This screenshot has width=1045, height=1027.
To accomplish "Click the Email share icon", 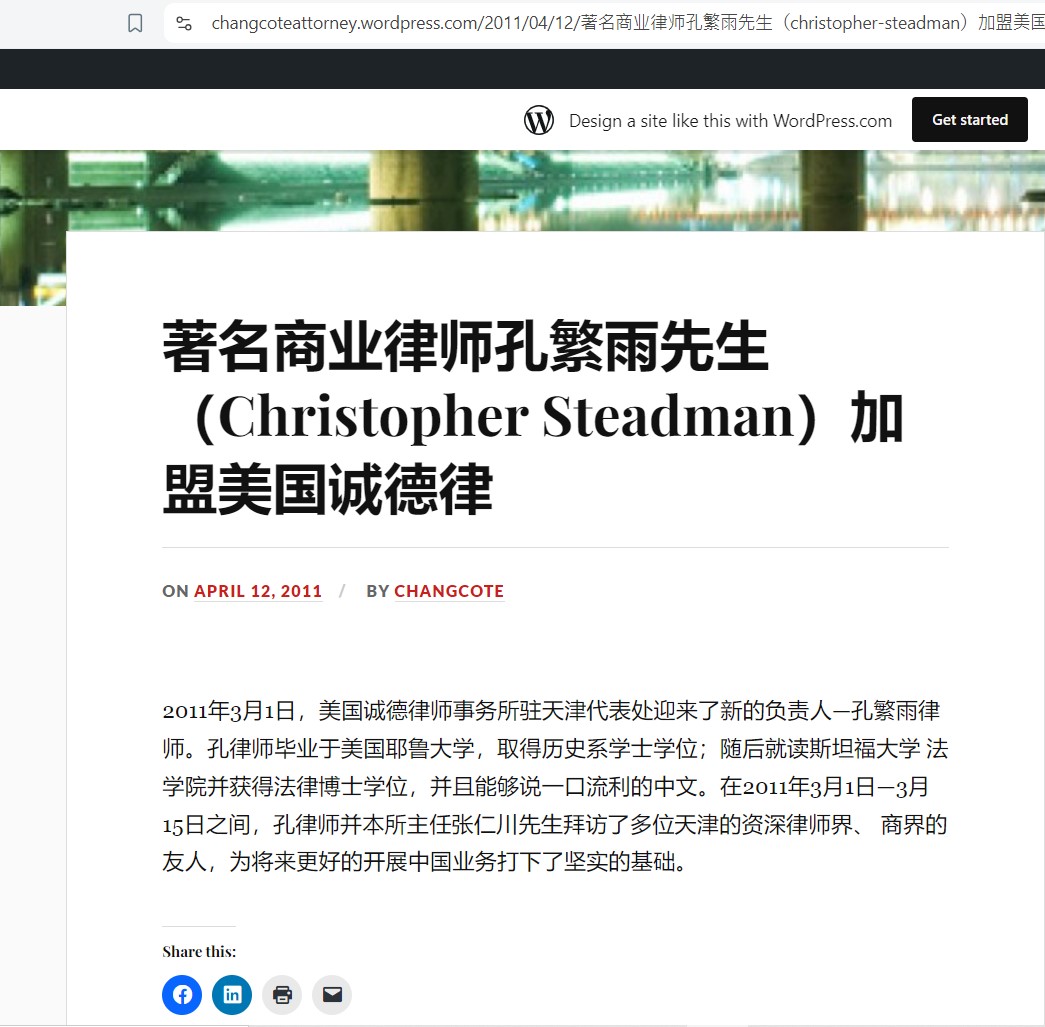I will (332, 994).
